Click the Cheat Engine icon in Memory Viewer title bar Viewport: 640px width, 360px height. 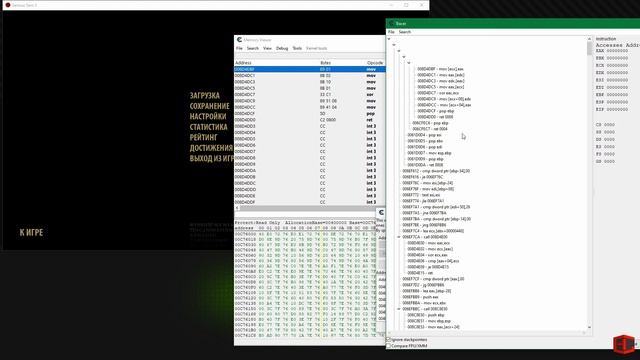(x=239, y=40)
